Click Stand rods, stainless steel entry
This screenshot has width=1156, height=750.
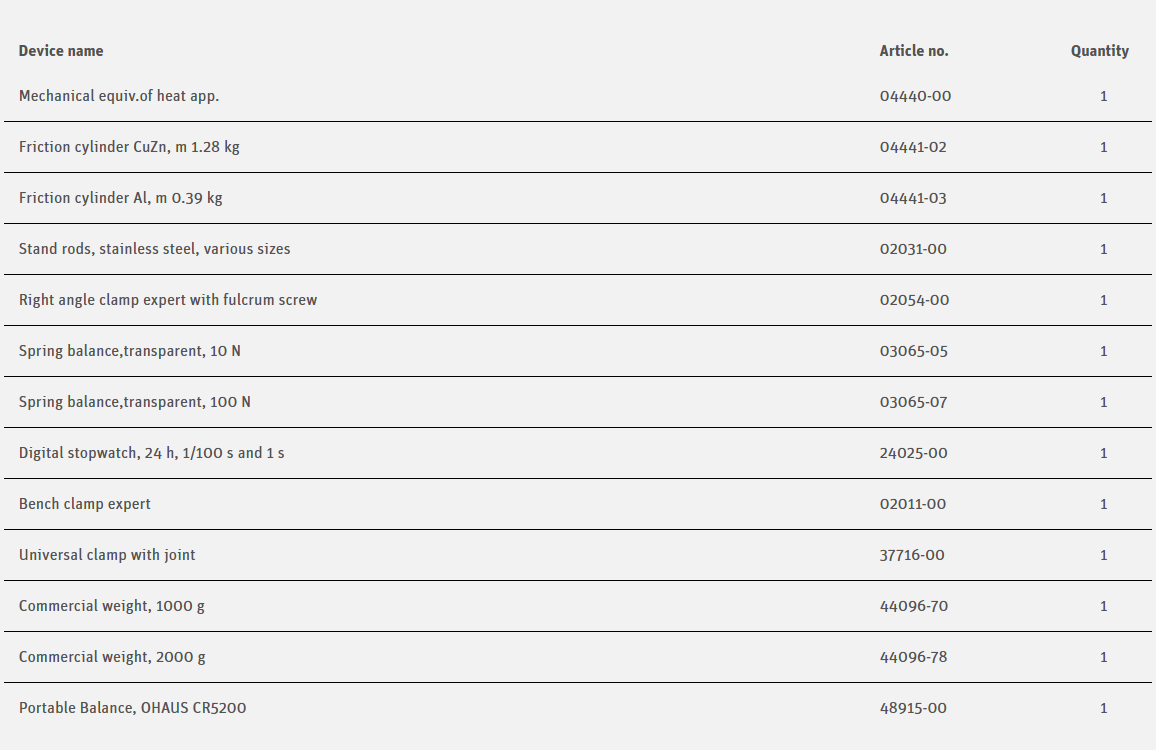tap(155, 250)
